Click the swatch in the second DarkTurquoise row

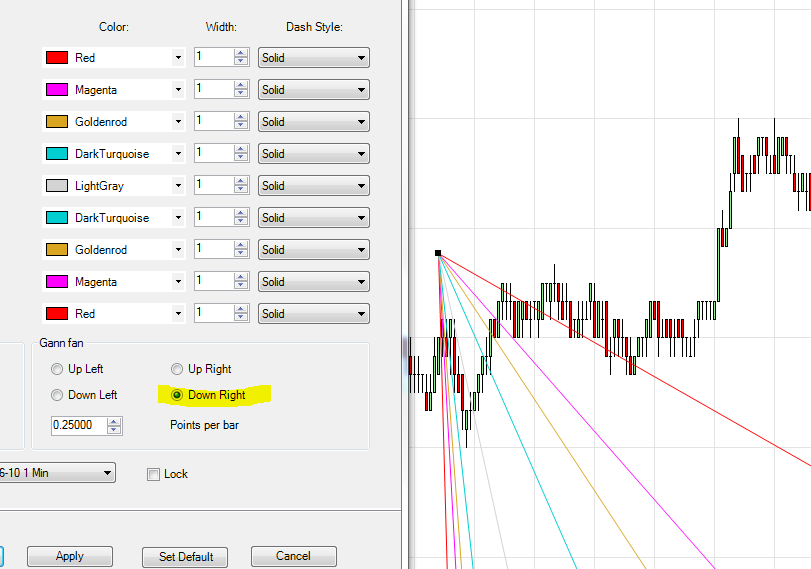click(57, 218)
